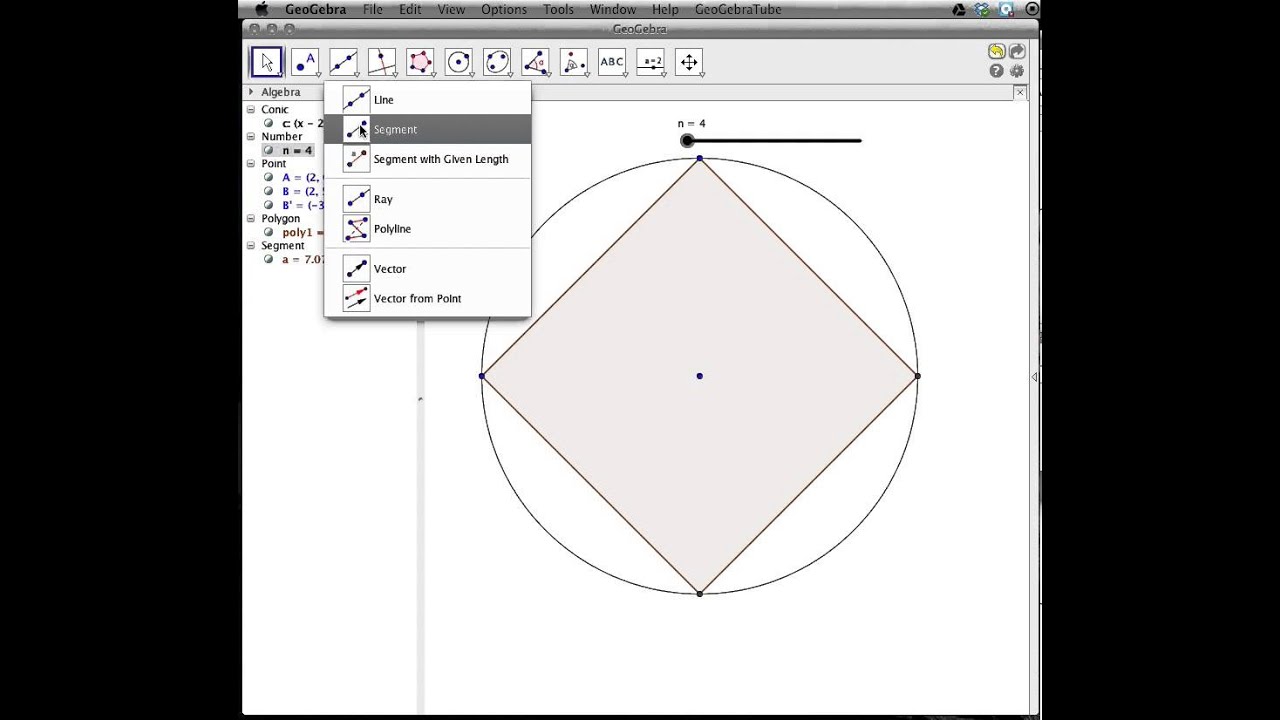Select the ABC Insert Text tool
The width and height of the screenshot is (1280, 720).
point(612,62)
